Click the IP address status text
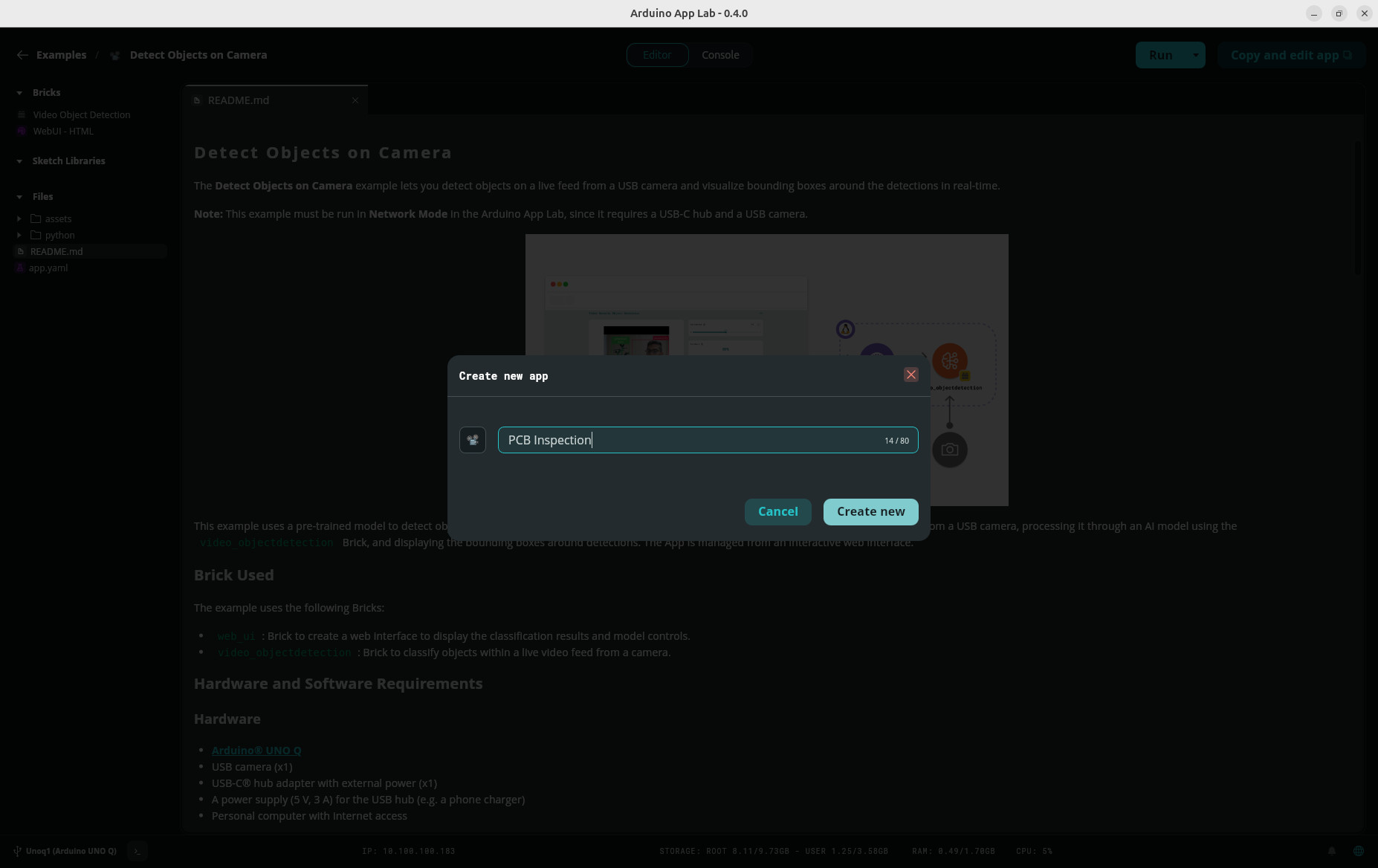 409,851
